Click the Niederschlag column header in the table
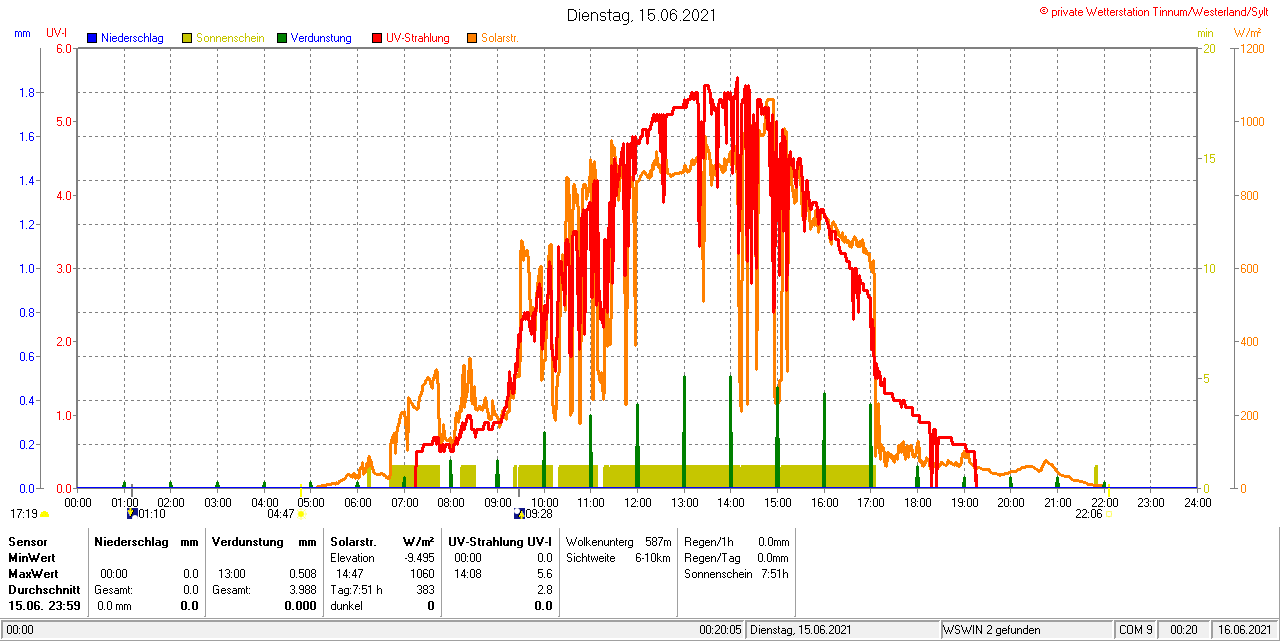Screen dimensions: 1280x641 tap(132, 541)
